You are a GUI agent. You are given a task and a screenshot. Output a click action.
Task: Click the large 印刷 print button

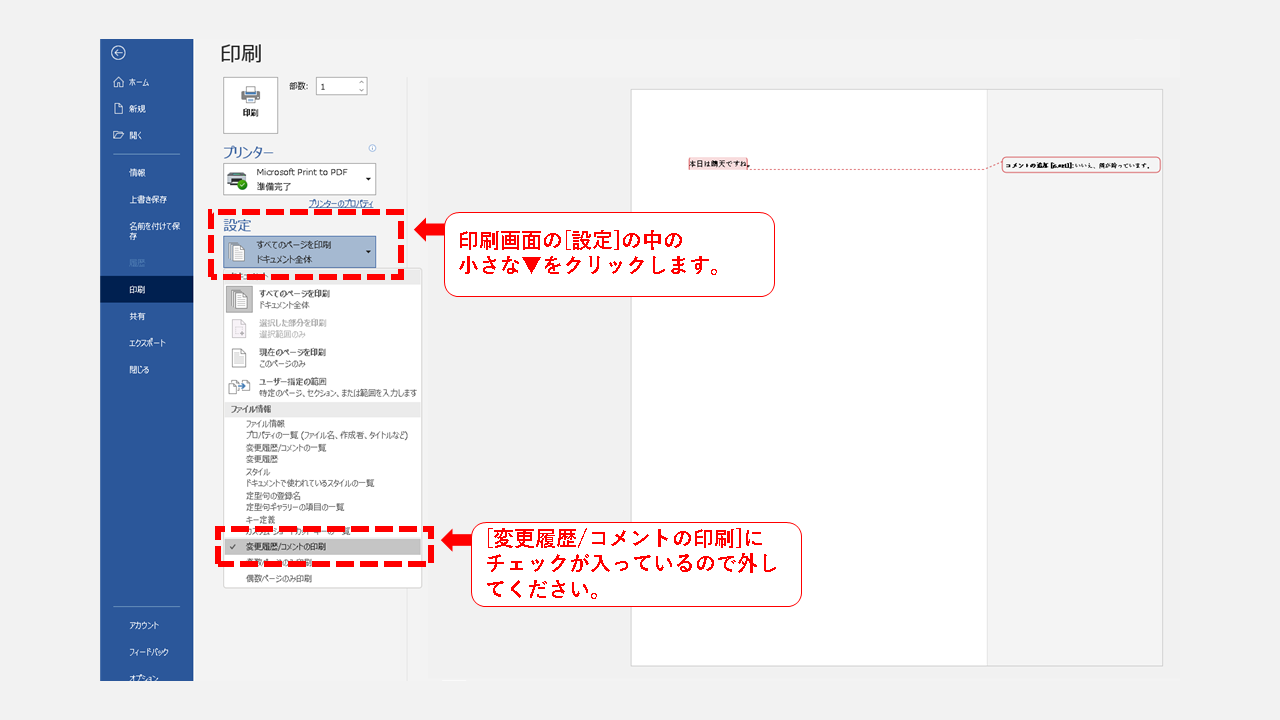pyautogui.click(x=250, y=105)
